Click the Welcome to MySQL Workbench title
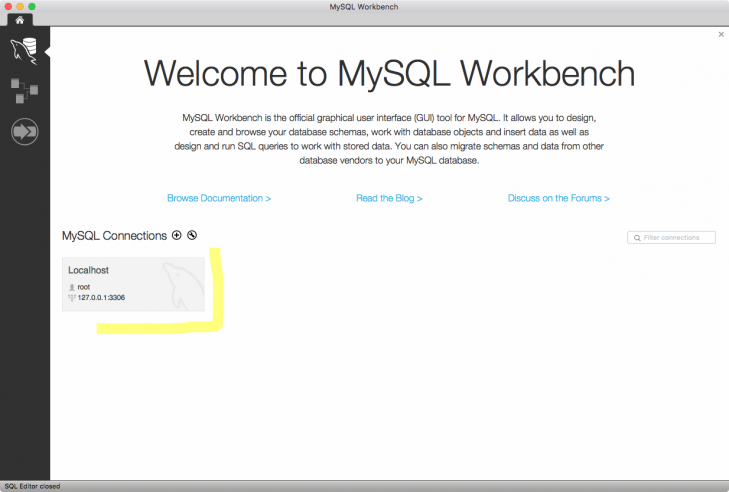The width and height of the screenshot is (729, 492). 389,73
